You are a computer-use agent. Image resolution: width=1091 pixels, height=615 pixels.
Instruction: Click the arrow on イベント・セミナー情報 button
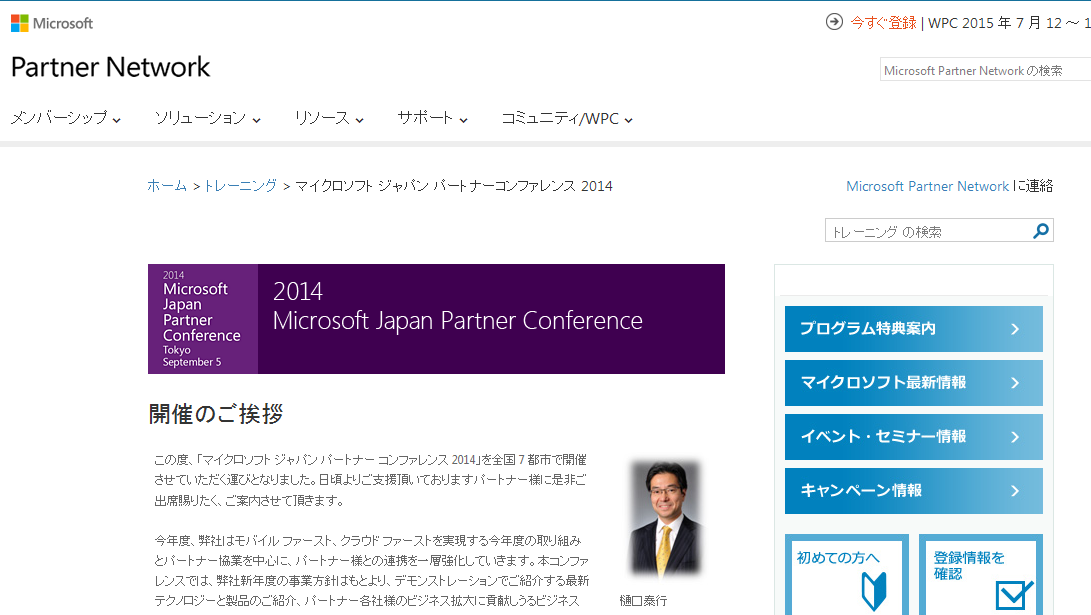coord(1015,437)
